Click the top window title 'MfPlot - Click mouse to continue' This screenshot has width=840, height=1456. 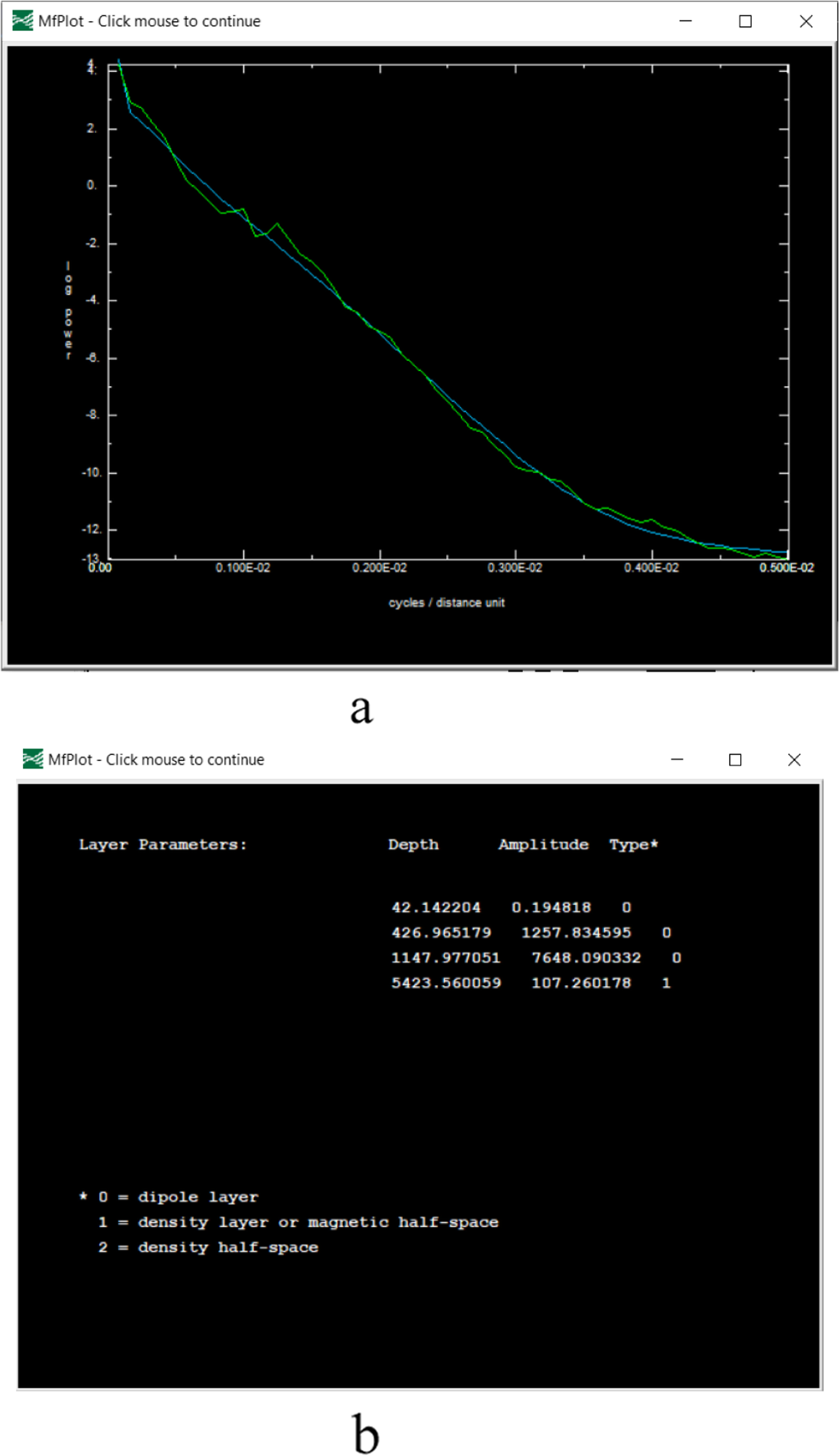click(149, 21)
